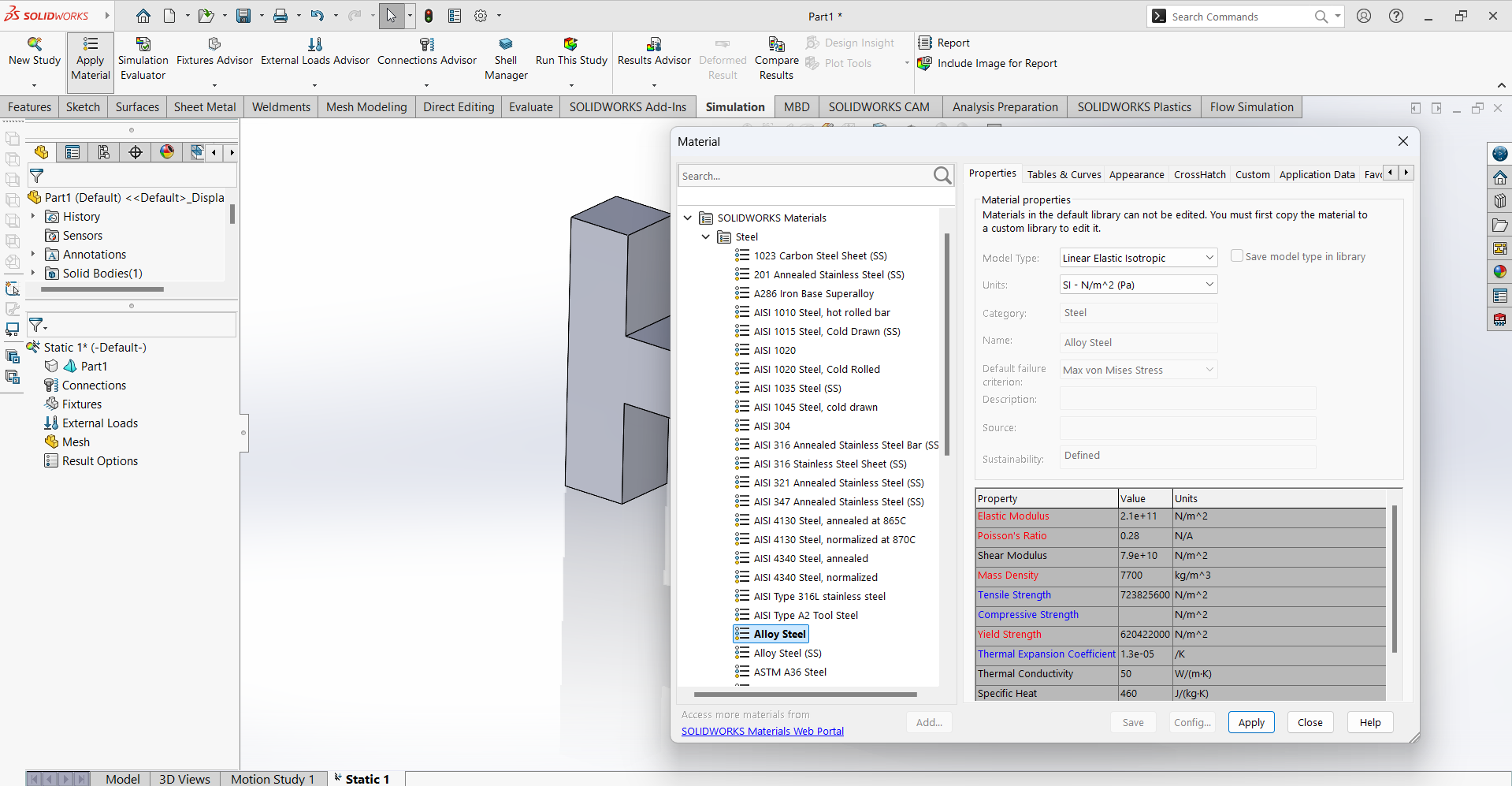The image size is (1512, 786).
Task: Click the Report icon
Action: pos(925,43)
